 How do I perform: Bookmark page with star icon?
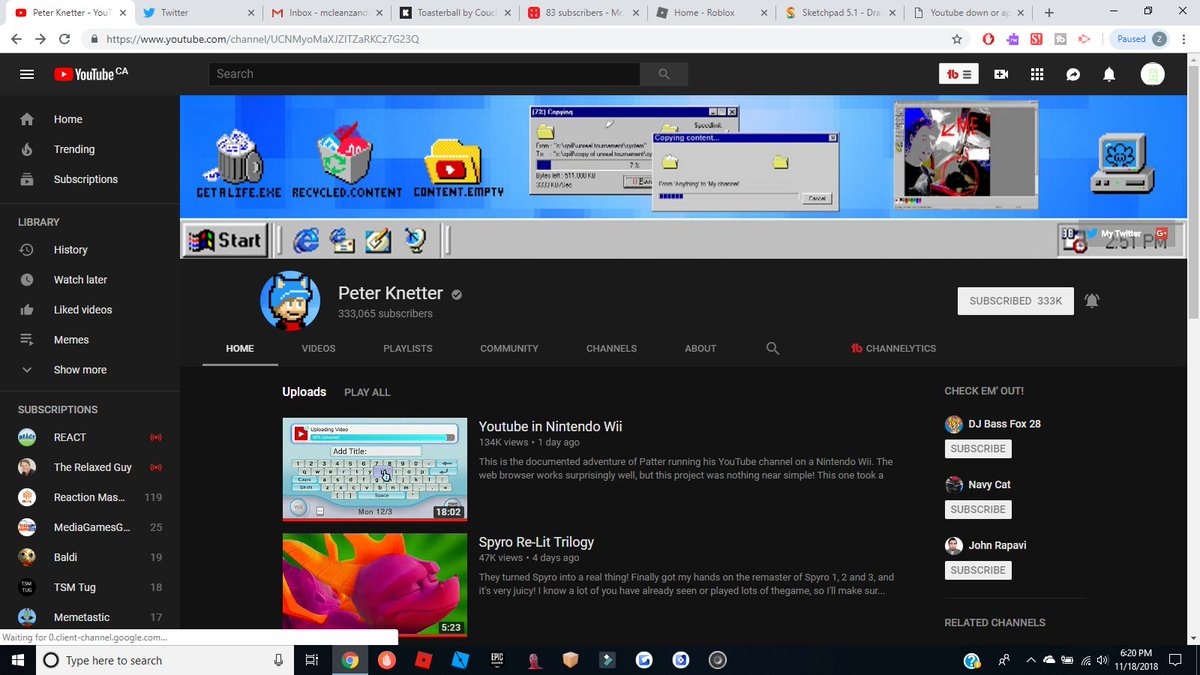(957, 39)
